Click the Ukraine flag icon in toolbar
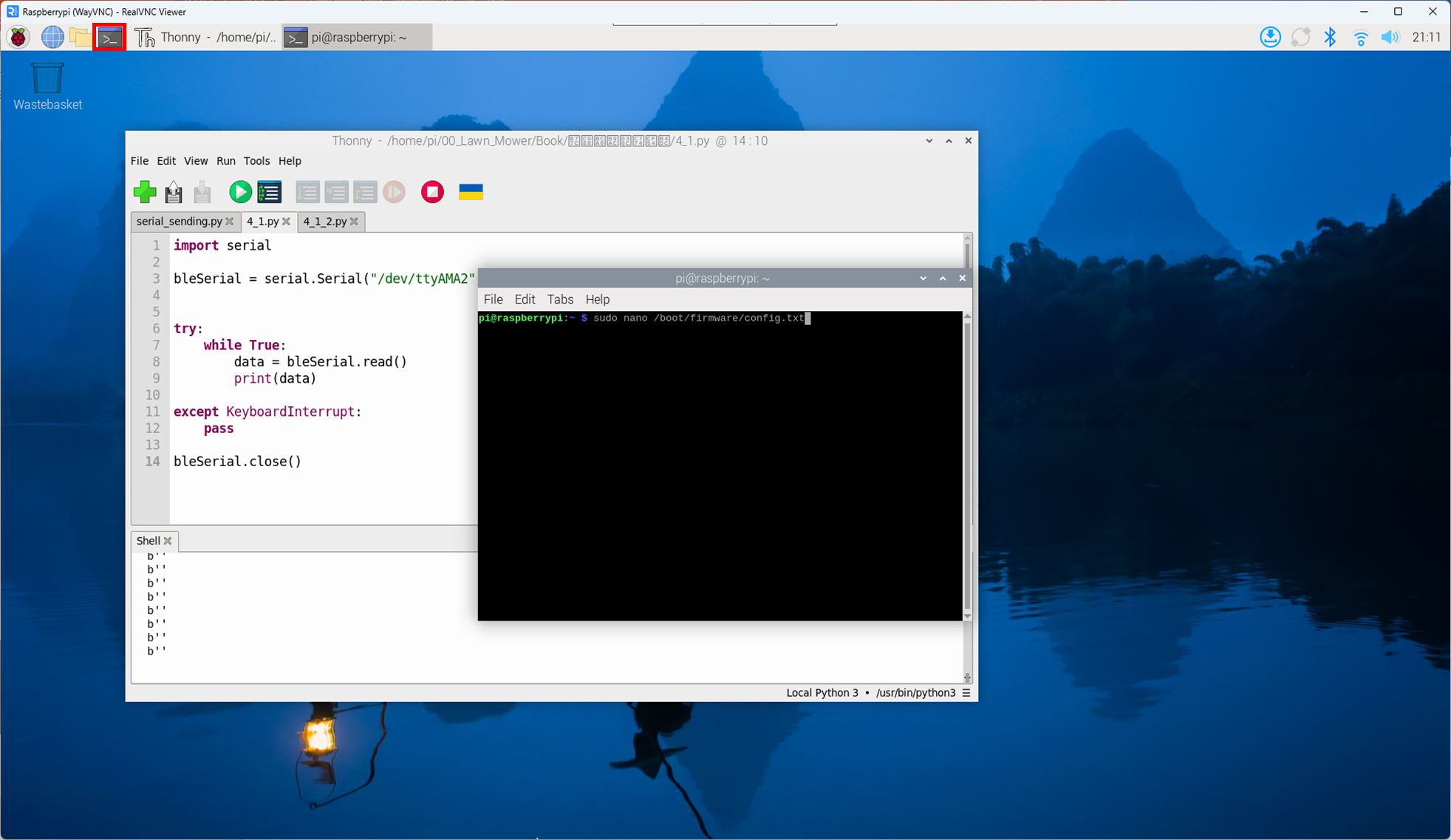Screen dimensions: 1451x840 point(471,192)
